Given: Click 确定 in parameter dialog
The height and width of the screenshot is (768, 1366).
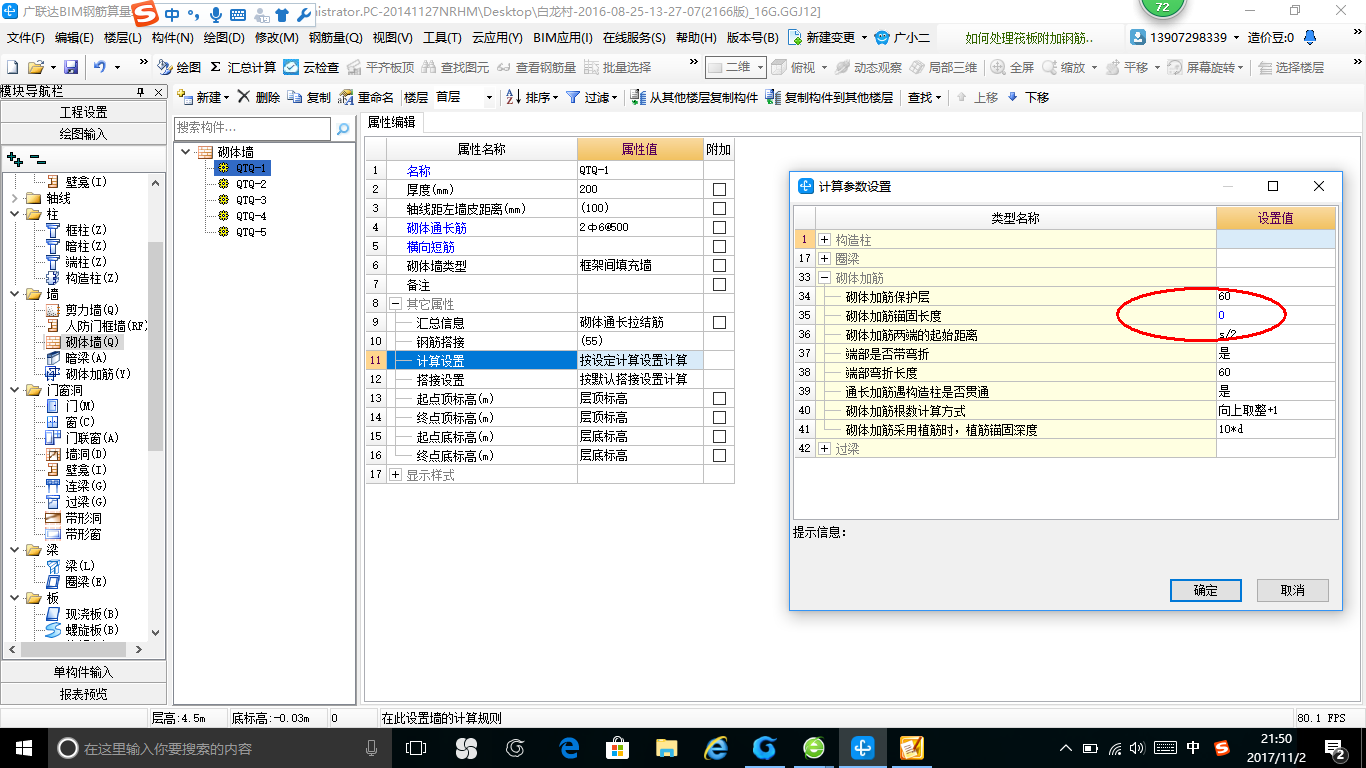Looking at the screenshot, I should [1205, 590].
